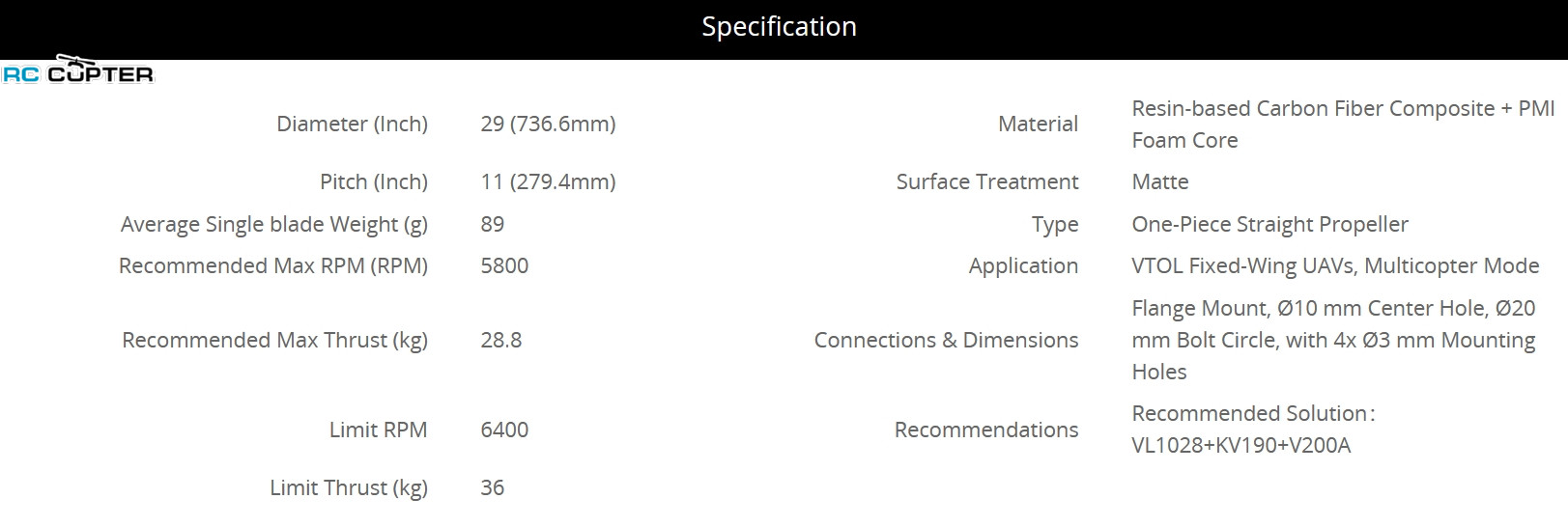Select the 6400 limit RPM value
This screenshot has width=1568, height=527.
point(504,430)
